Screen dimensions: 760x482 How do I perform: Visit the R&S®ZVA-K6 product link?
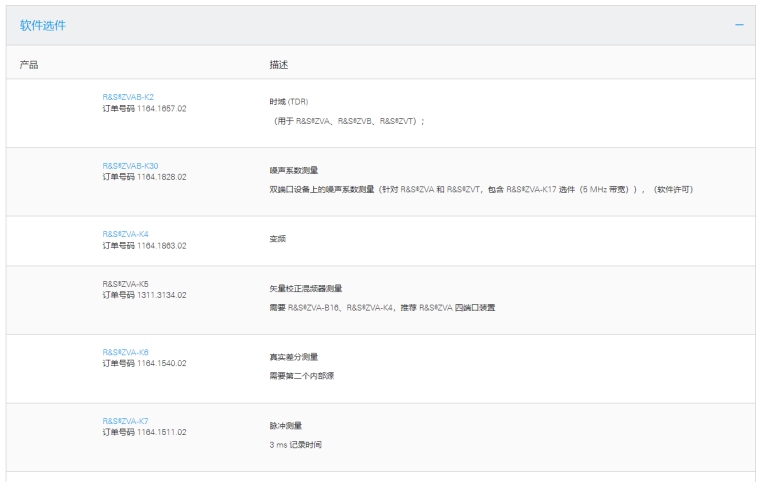125,352
